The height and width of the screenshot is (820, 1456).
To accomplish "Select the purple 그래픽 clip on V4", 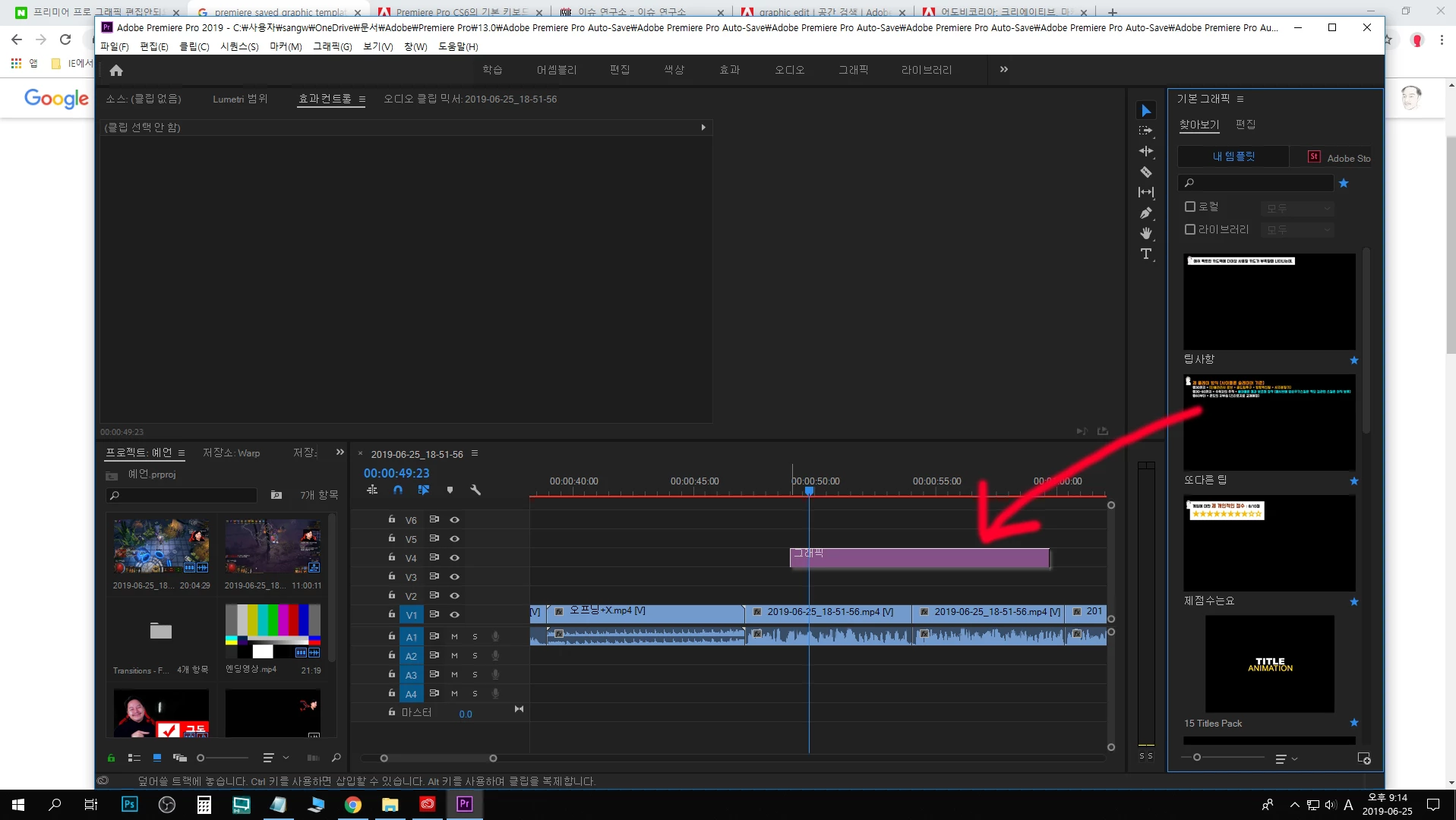I will coord(920,558).
